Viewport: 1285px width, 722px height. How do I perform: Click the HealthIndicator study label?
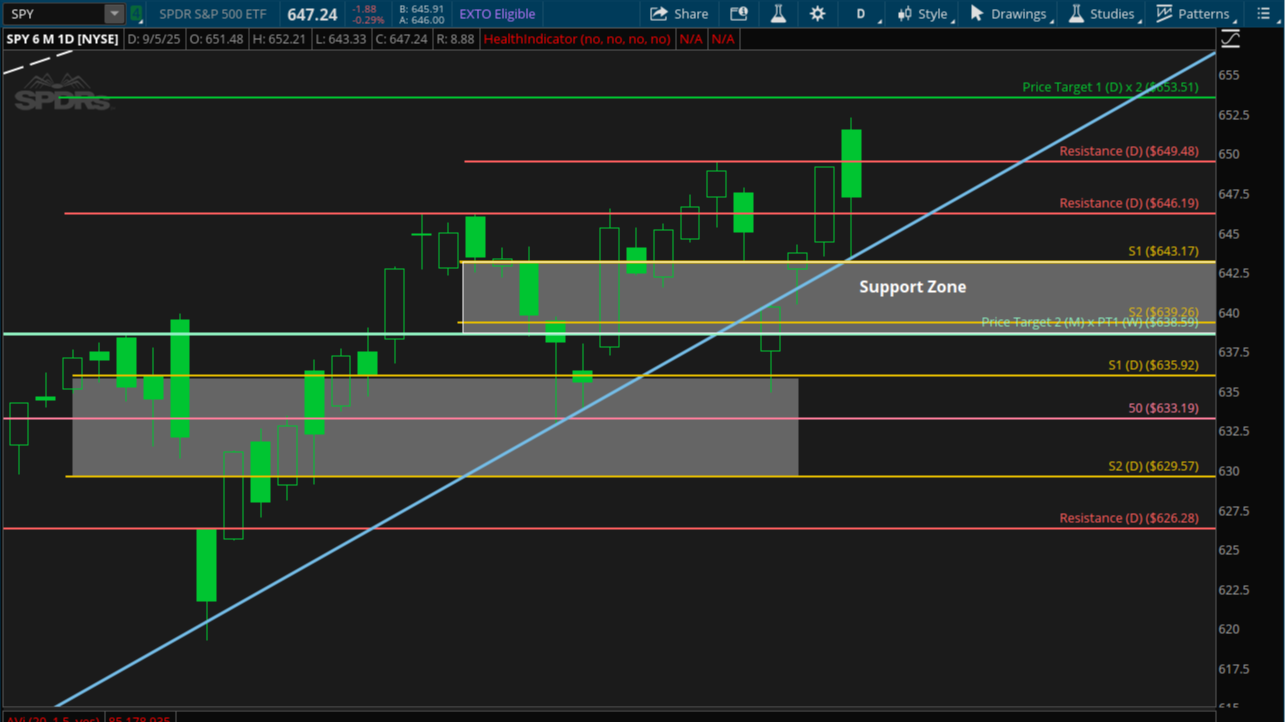pyautogui.click(x=577, y=39)
